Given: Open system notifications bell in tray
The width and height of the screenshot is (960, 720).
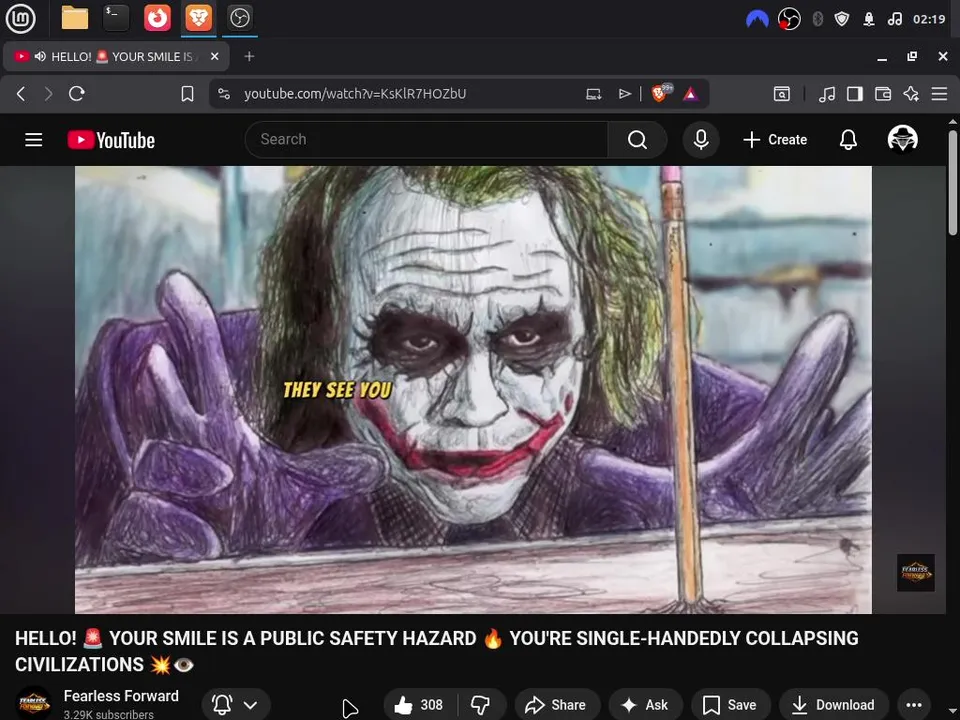Looking at the screenshot, I should [x=869, y=19].
